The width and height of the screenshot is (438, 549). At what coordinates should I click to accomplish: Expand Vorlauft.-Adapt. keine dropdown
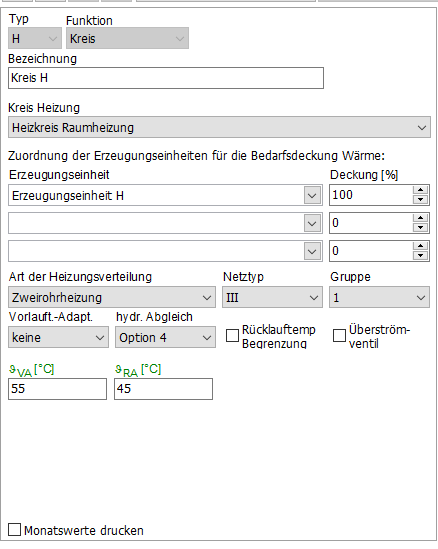click(x=58, y=337)
